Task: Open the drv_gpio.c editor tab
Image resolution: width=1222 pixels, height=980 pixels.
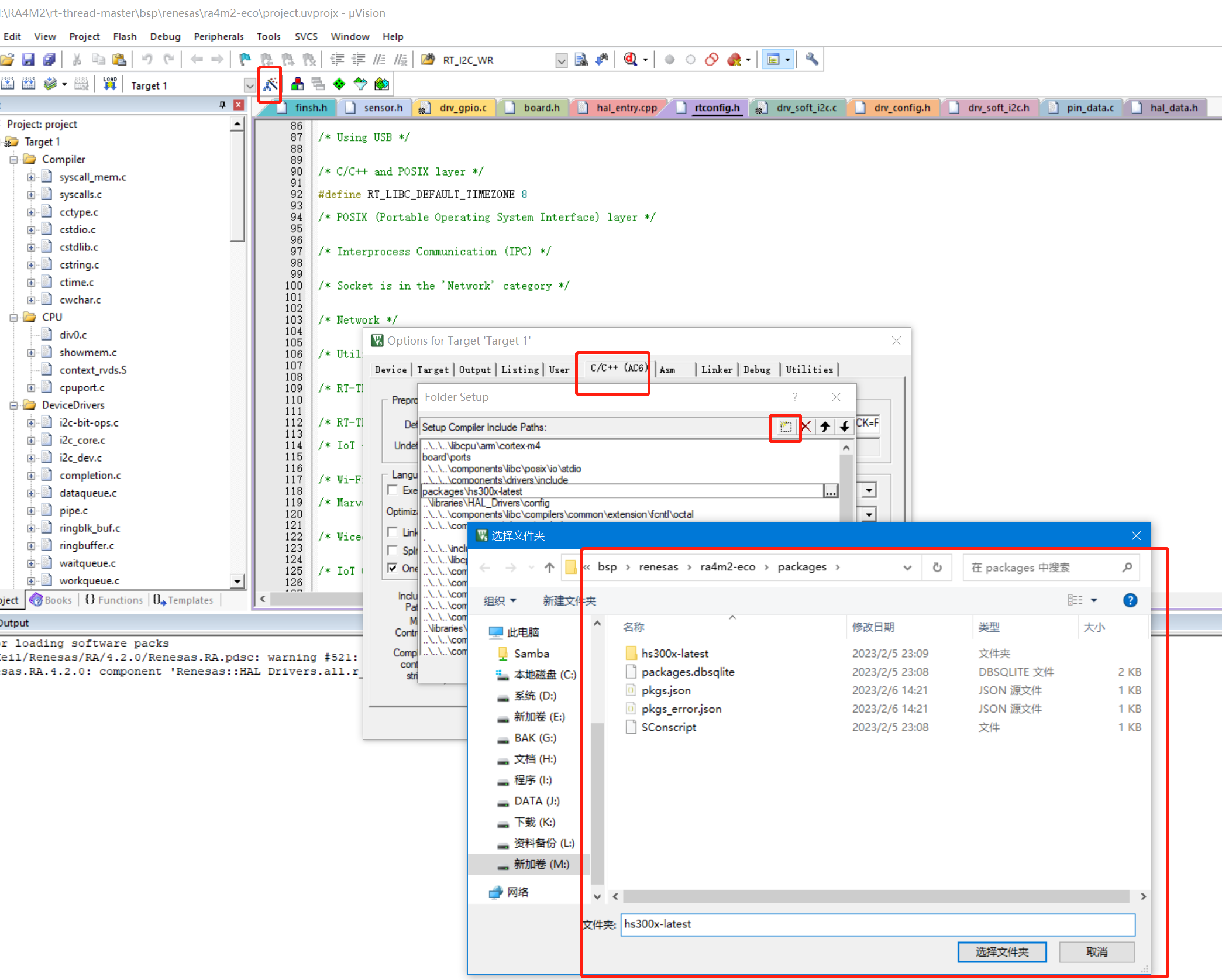Action: (x=456, y=108)
